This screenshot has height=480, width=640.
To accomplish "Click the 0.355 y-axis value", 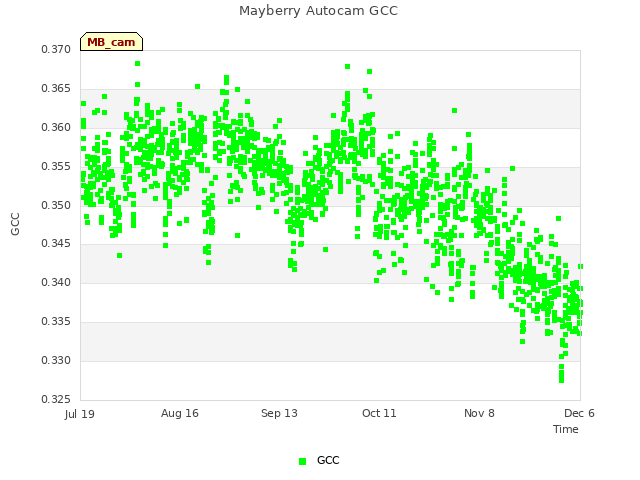I will tap(56, 167).
